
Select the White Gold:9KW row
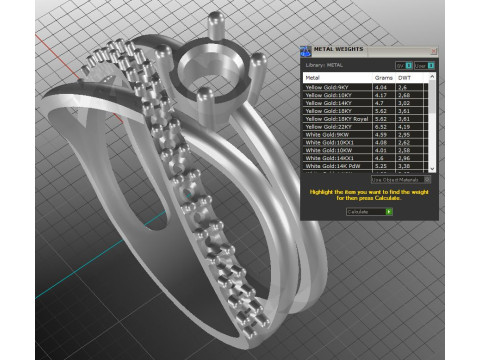click(x=365, y=135)
